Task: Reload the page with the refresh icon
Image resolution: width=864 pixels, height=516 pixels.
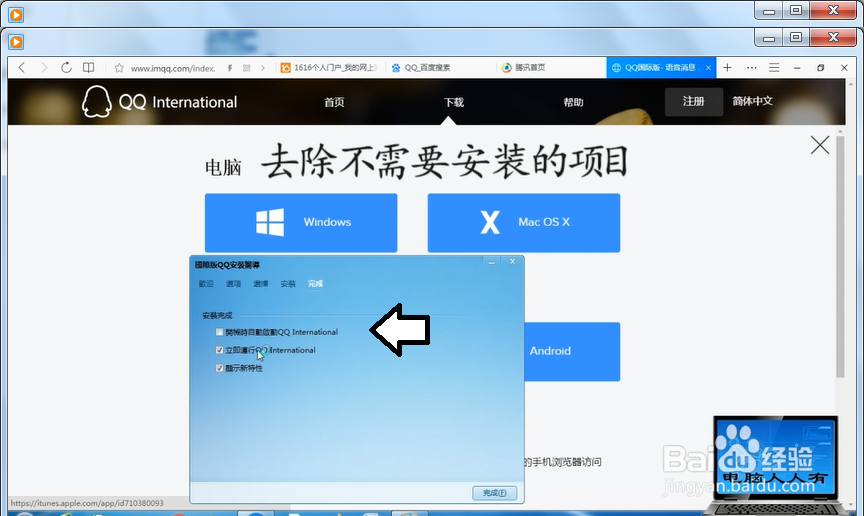Action: pos(66,67)
